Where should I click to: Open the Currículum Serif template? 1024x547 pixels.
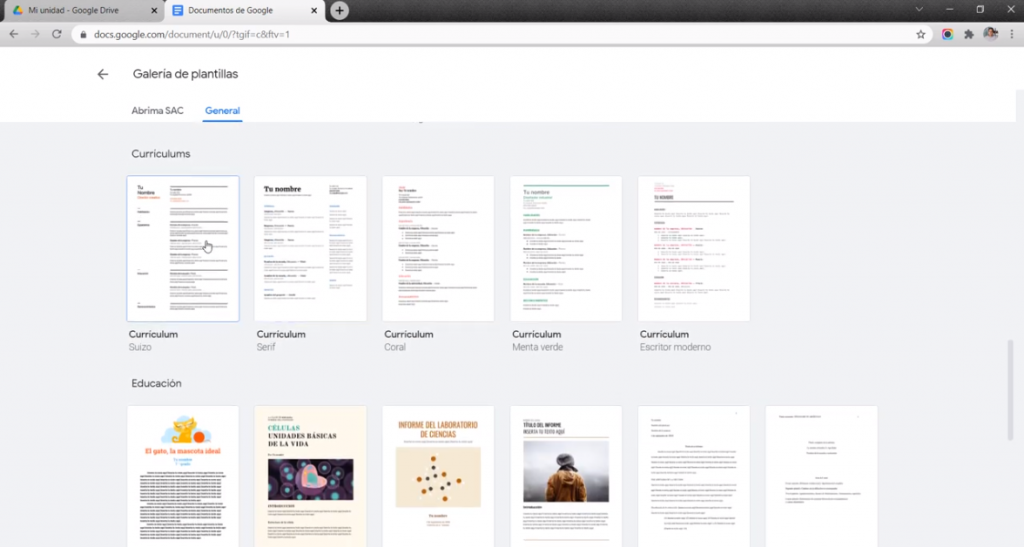tap(311, 249)
